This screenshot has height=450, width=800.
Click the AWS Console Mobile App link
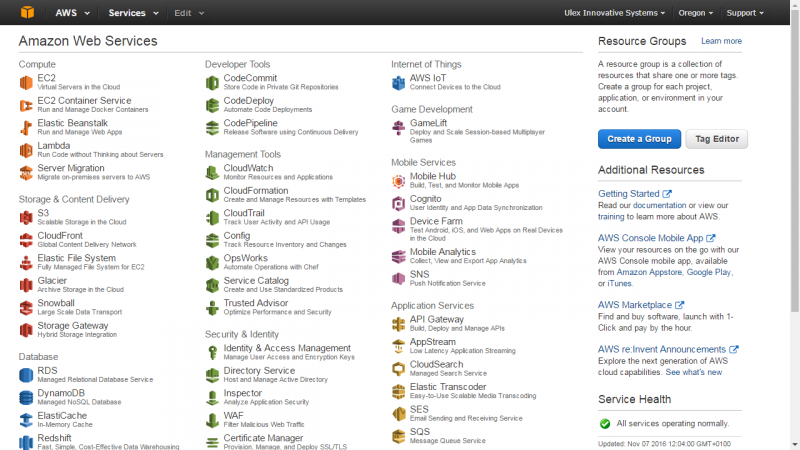pyautogui.click(x=657, y=238)
